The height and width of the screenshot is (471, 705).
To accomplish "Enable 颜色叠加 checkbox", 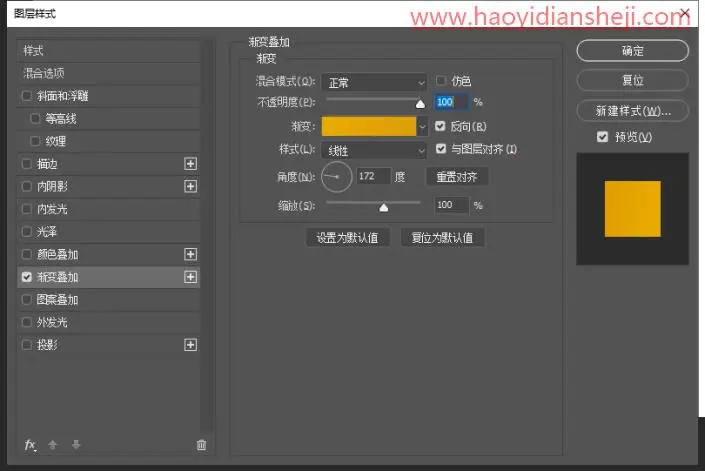I will point(27,254).
